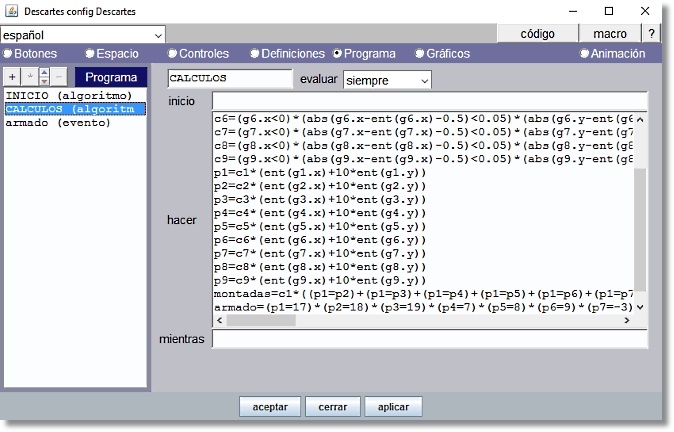Click the asterisk duplicate button
Image resolution: width=674 pixels, height=432 pixels.
[28, 77]
